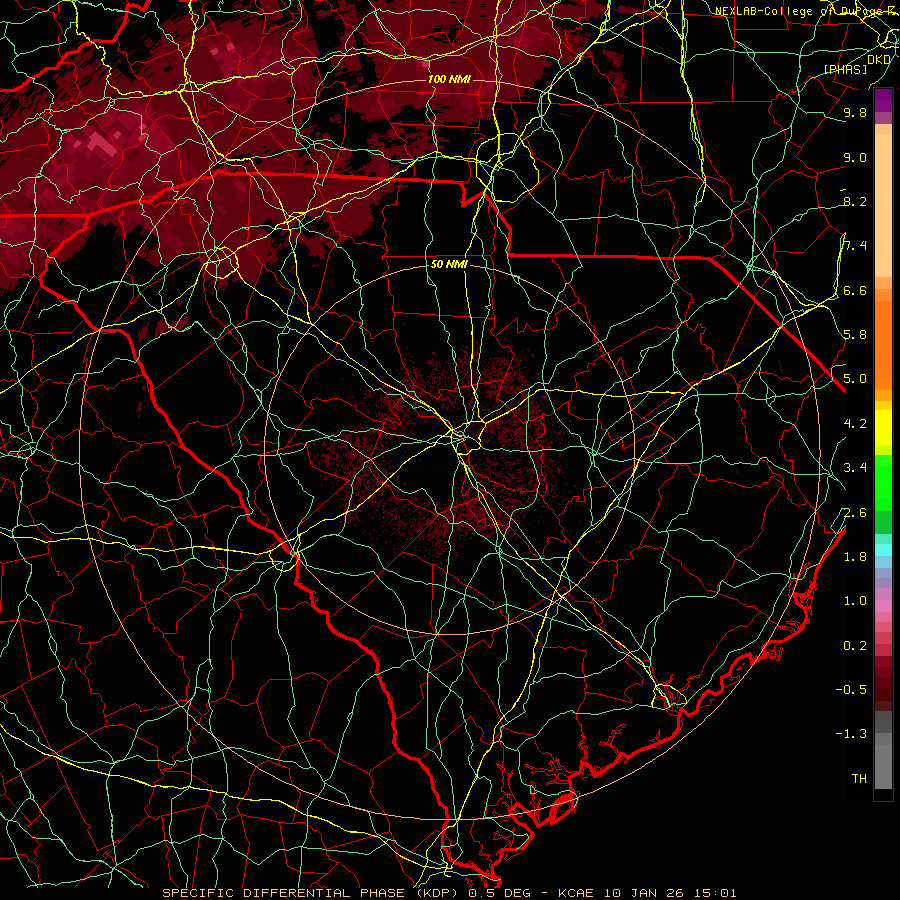Screen dimensions: 900x900
Task: Click the 3.4 legend value
Action: [x=855, y=468]
